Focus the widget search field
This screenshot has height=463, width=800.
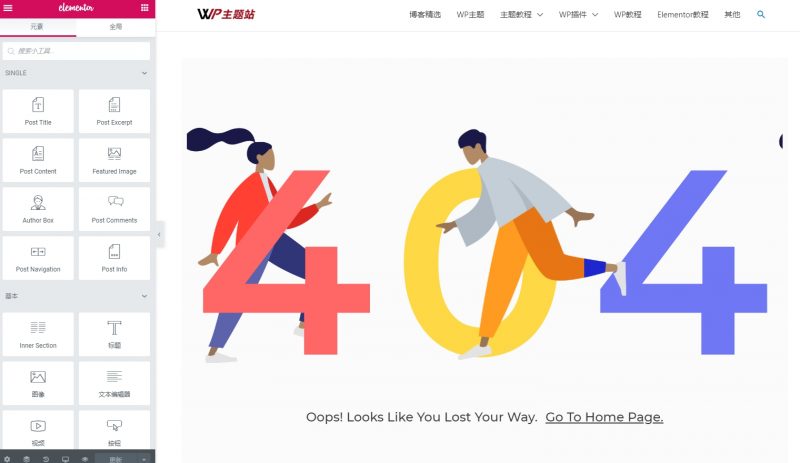(77, 51)
